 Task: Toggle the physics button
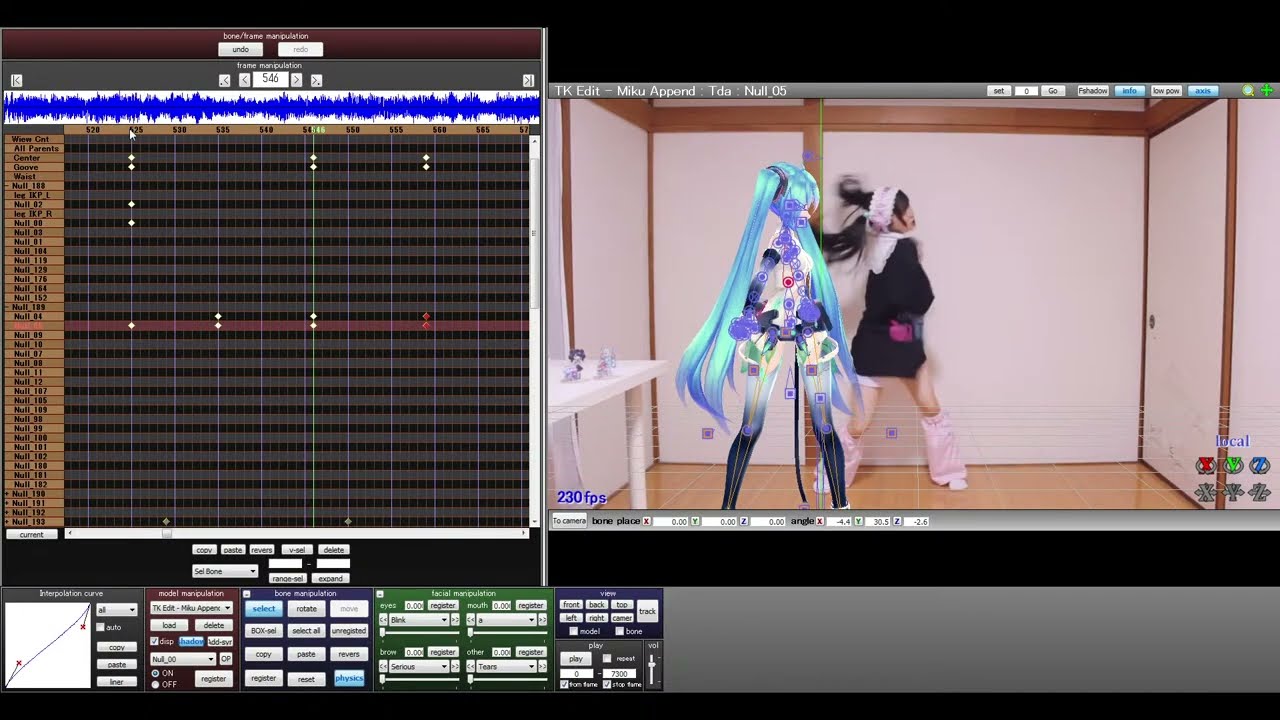349,678
